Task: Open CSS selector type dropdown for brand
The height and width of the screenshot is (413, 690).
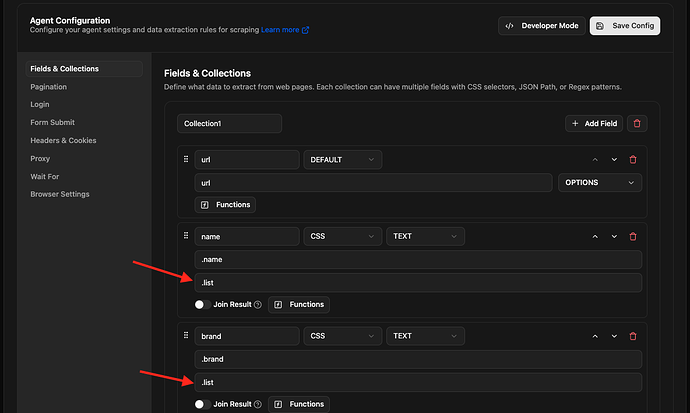Action: pos(343,336)
